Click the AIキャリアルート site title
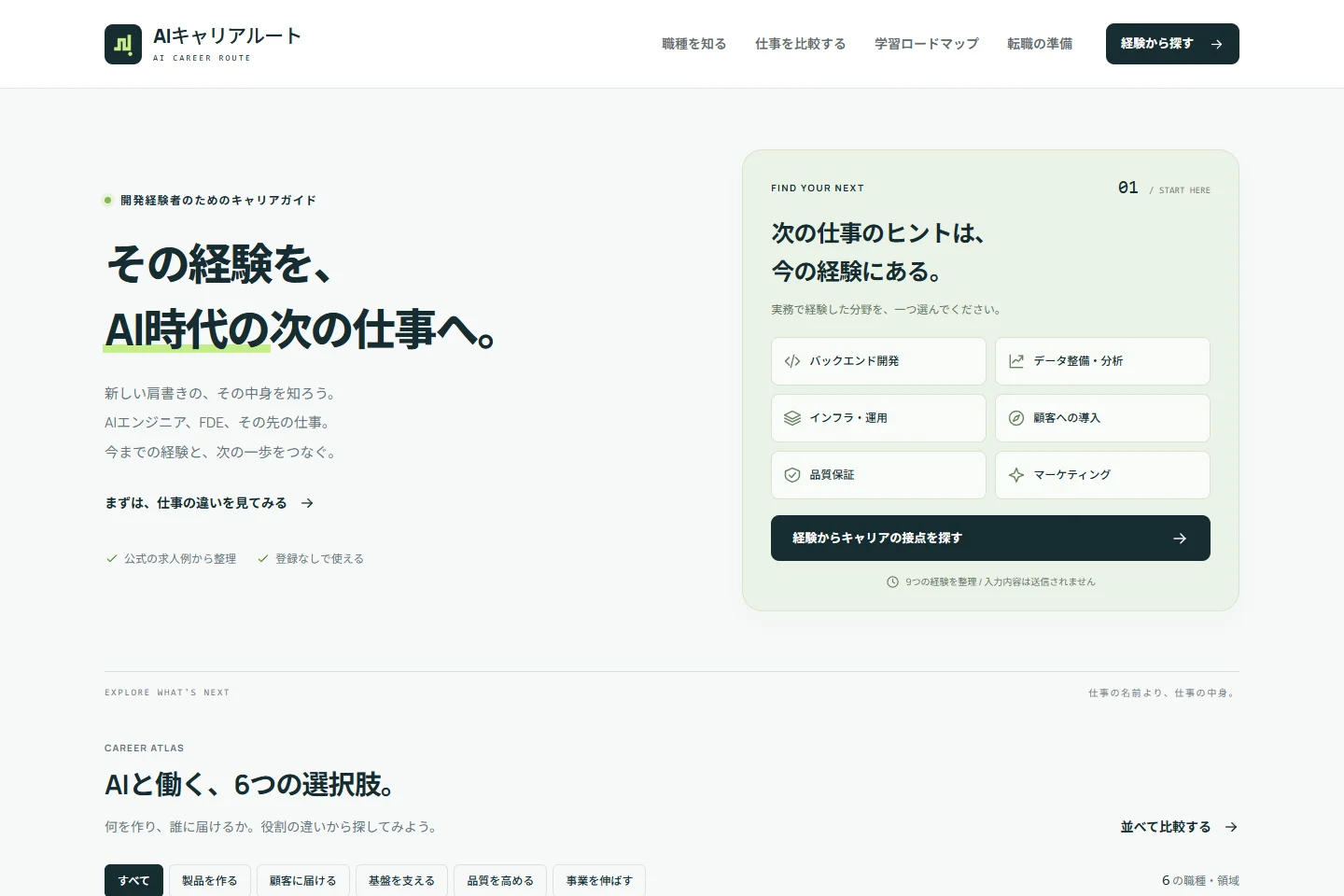The height and width of the screenshot is (896, 1344). tap(227, 36)
